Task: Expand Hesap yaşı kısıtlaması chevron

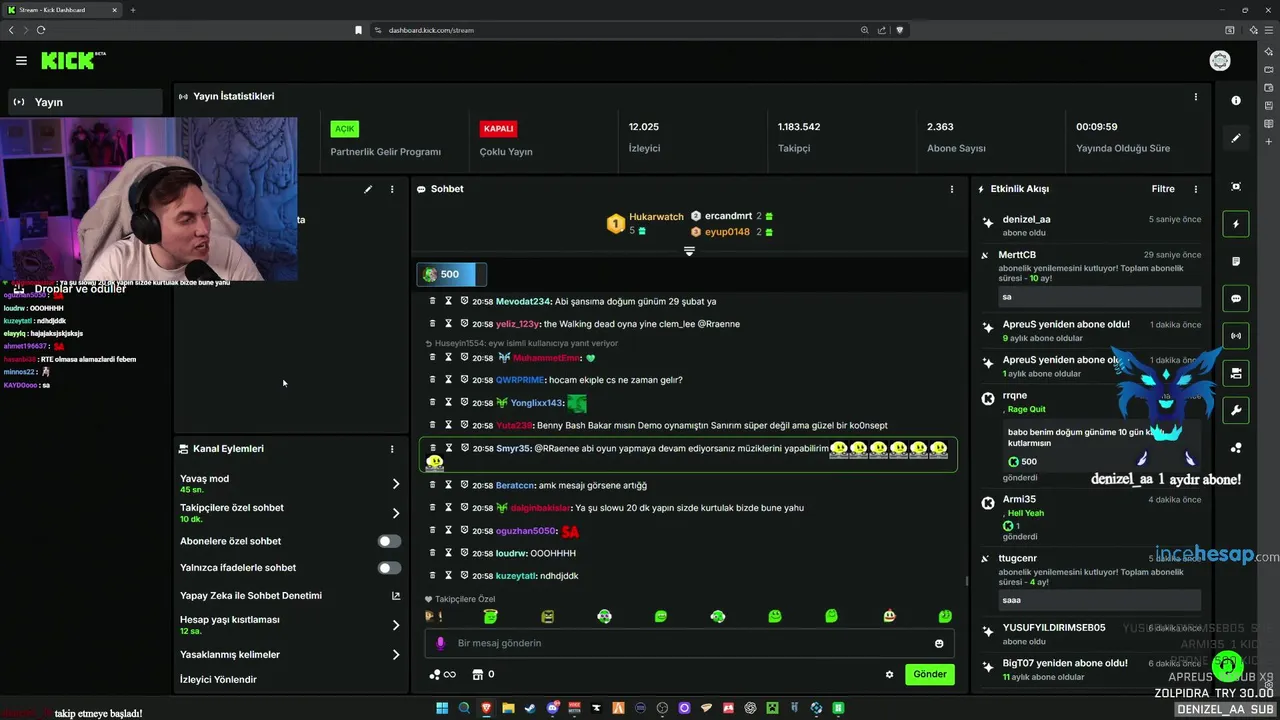Action: click(x=396, y=625)
